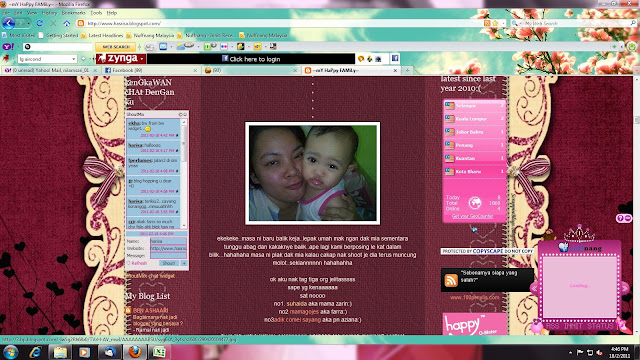
Task: Open the dropdown next to mail icon
Action: (171, 47)
